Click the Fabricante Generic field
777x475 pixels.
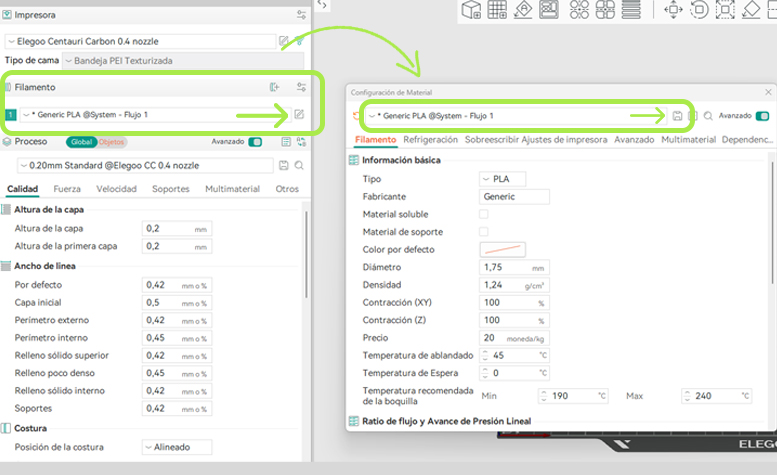[514, 197]
